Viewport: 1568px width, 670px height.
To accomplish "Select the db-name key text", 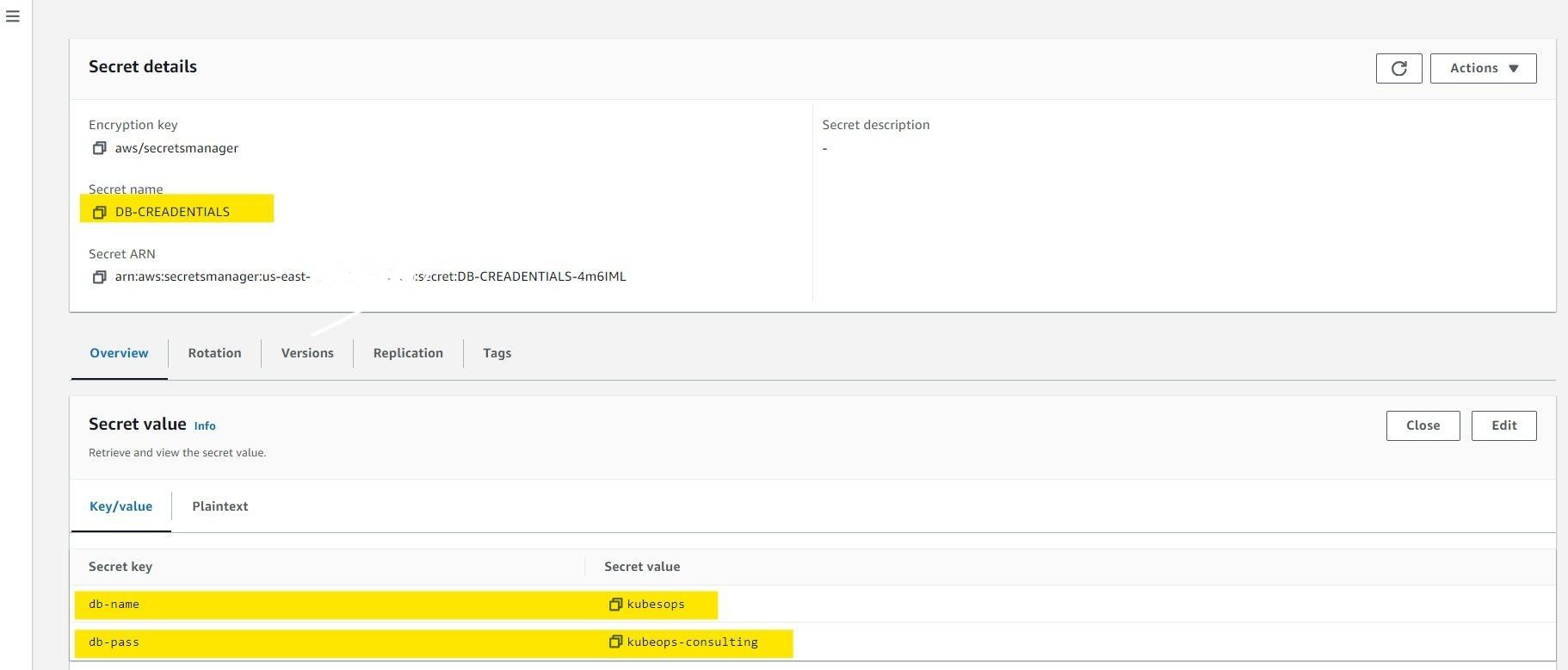I will click(114, 605).
